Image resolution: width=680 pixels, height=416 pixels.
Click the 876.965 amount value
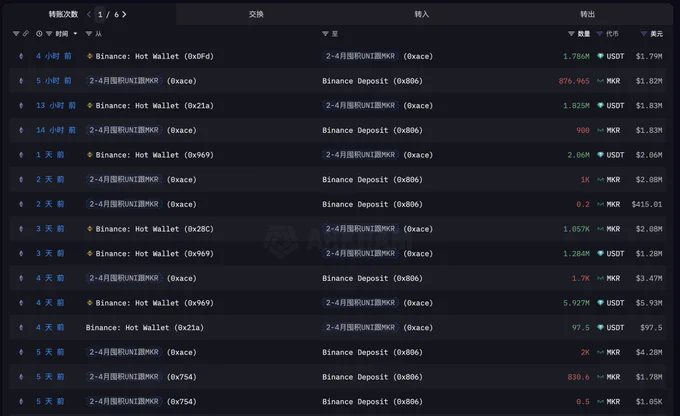574,81
